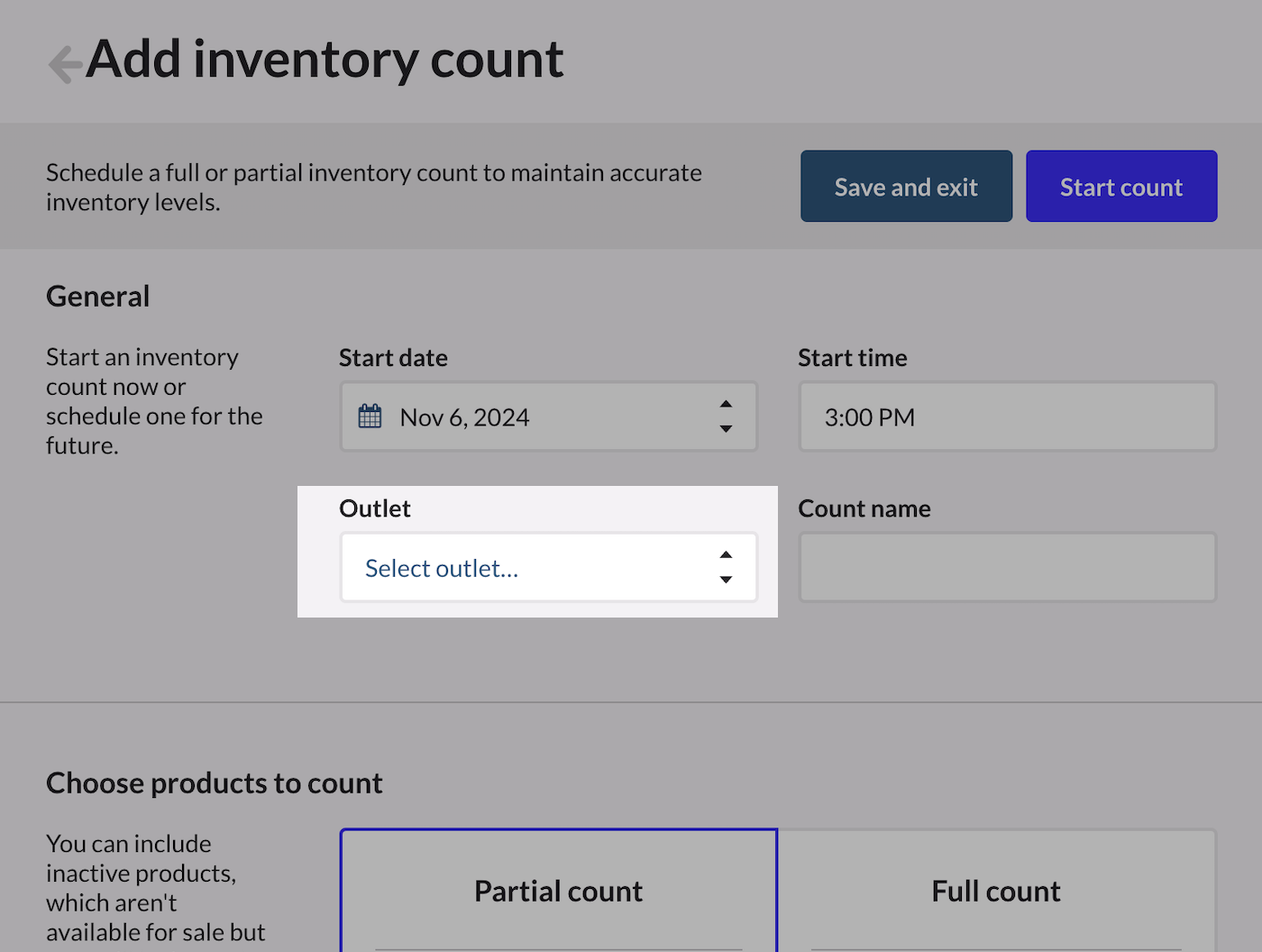Click the Start time label

853,358
